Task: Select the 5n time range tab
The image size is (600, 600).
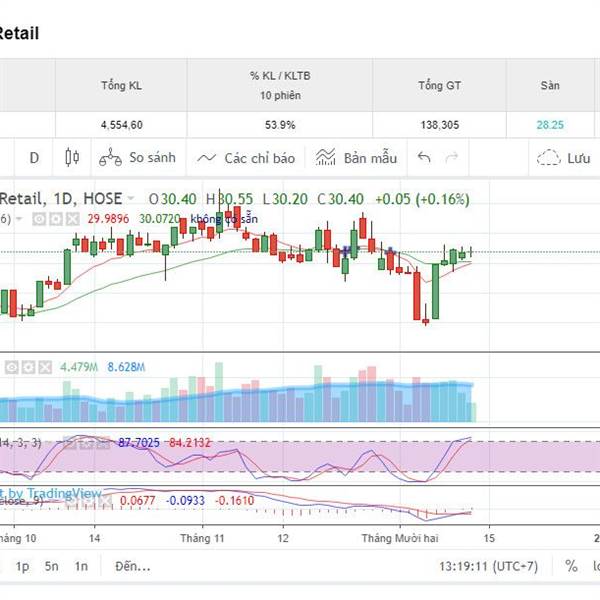Action: [51, 566]
